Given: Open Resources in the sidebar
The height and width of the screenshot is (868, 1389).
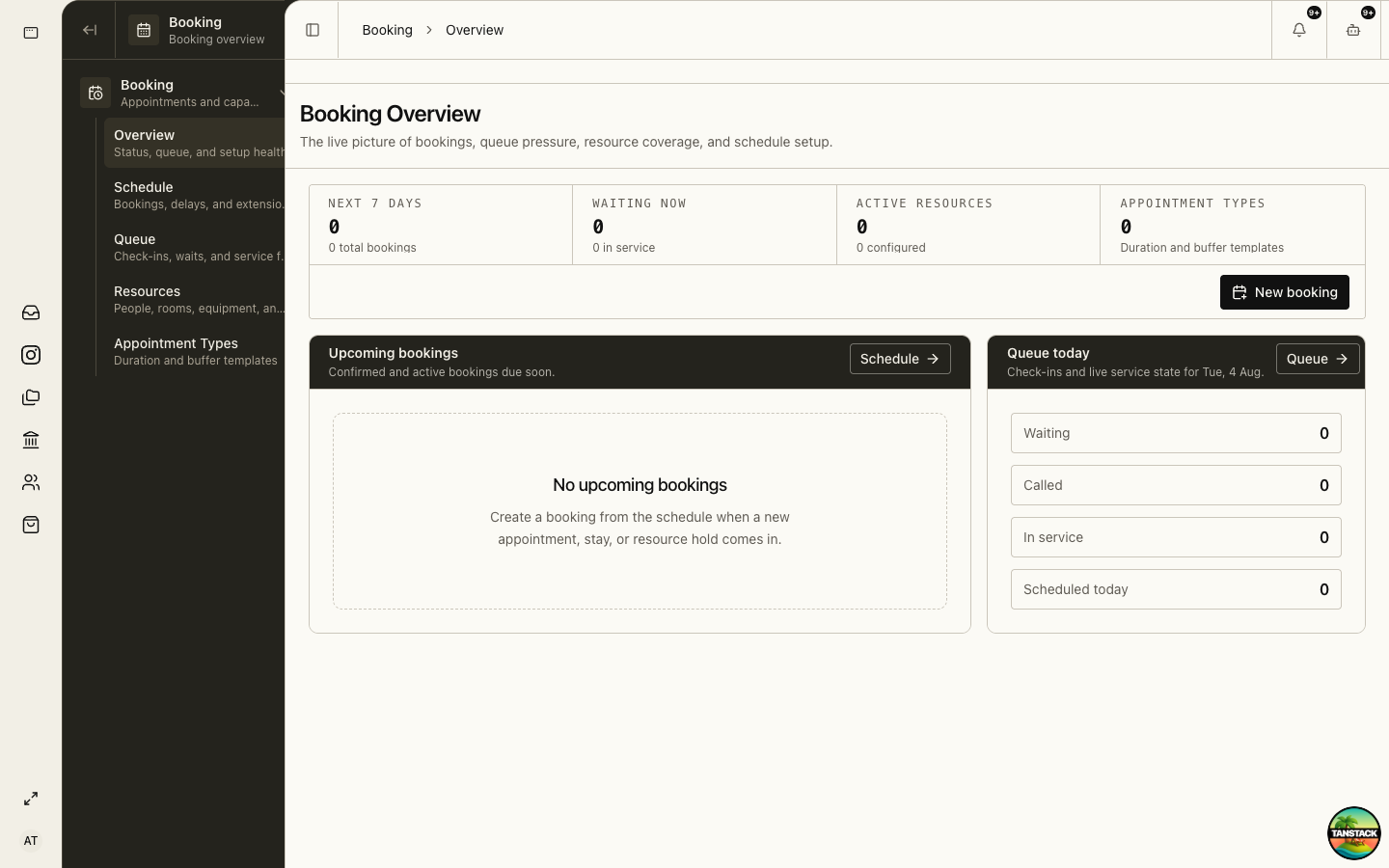Looking at the screenshot, I should (x=195, y=299).
